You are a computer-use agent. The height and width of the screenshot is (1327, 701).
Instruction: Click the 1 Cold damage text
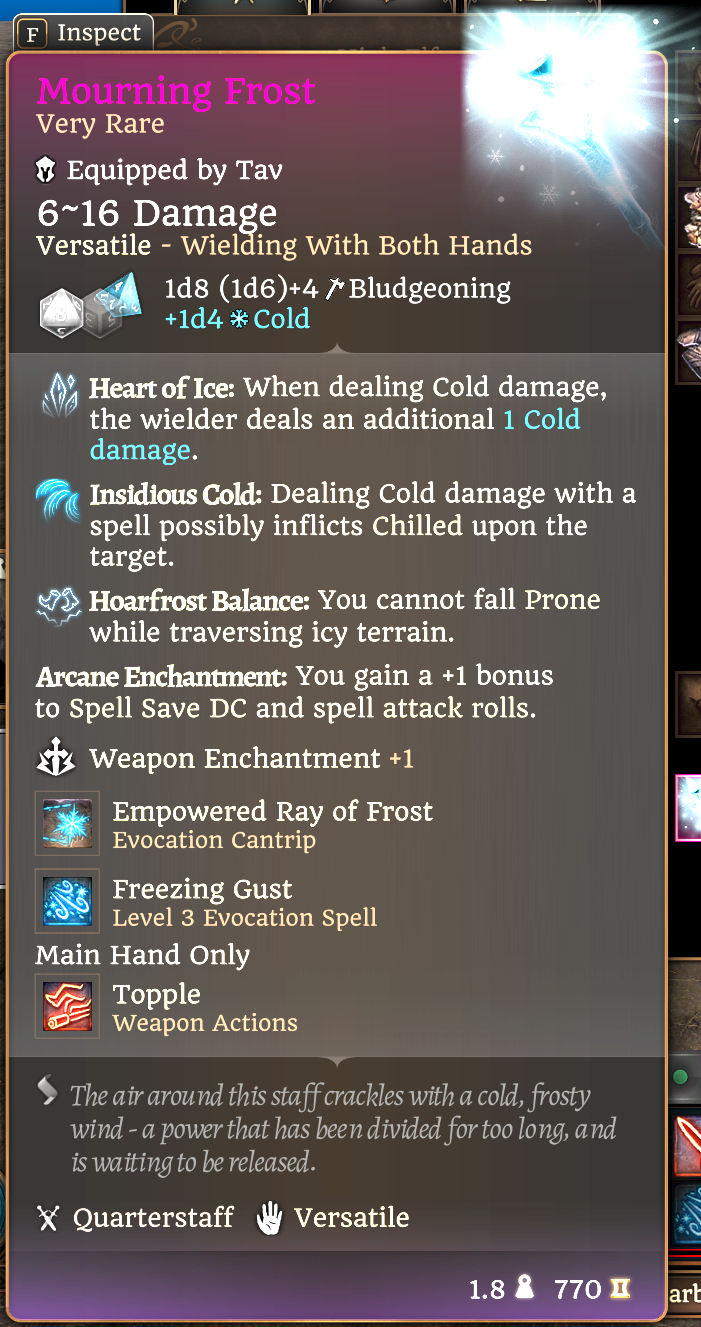click(335, 434)
